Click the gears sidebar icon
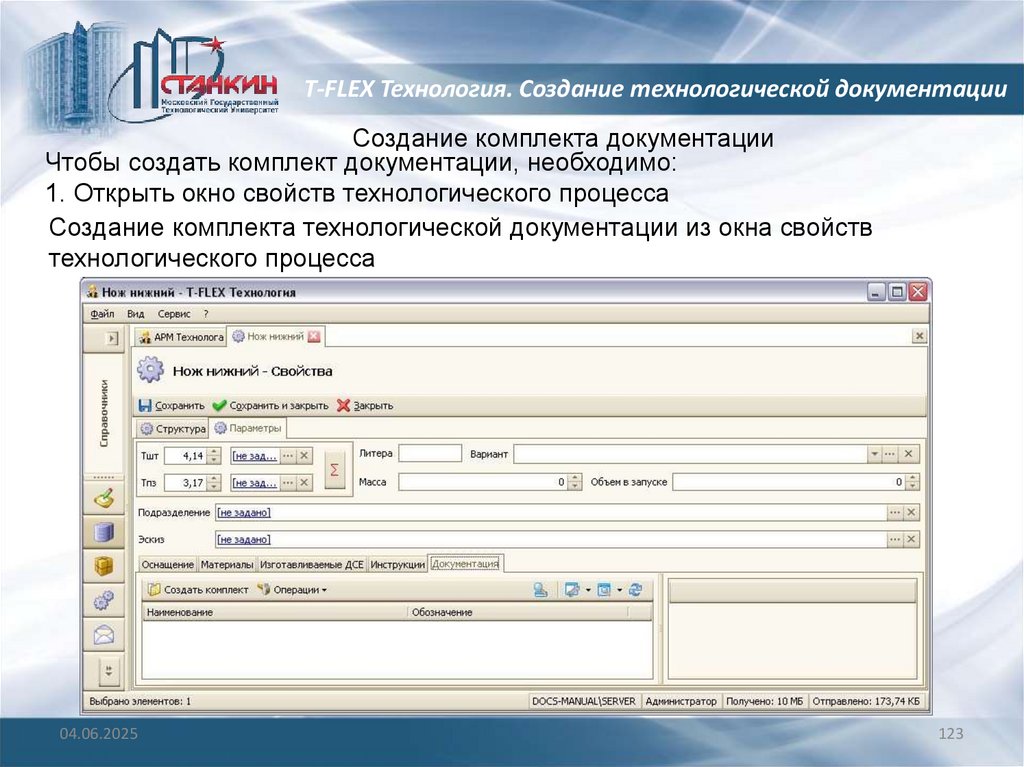Screen dimensions: 1024x767 pyautogui.click(x=104, y=600)
